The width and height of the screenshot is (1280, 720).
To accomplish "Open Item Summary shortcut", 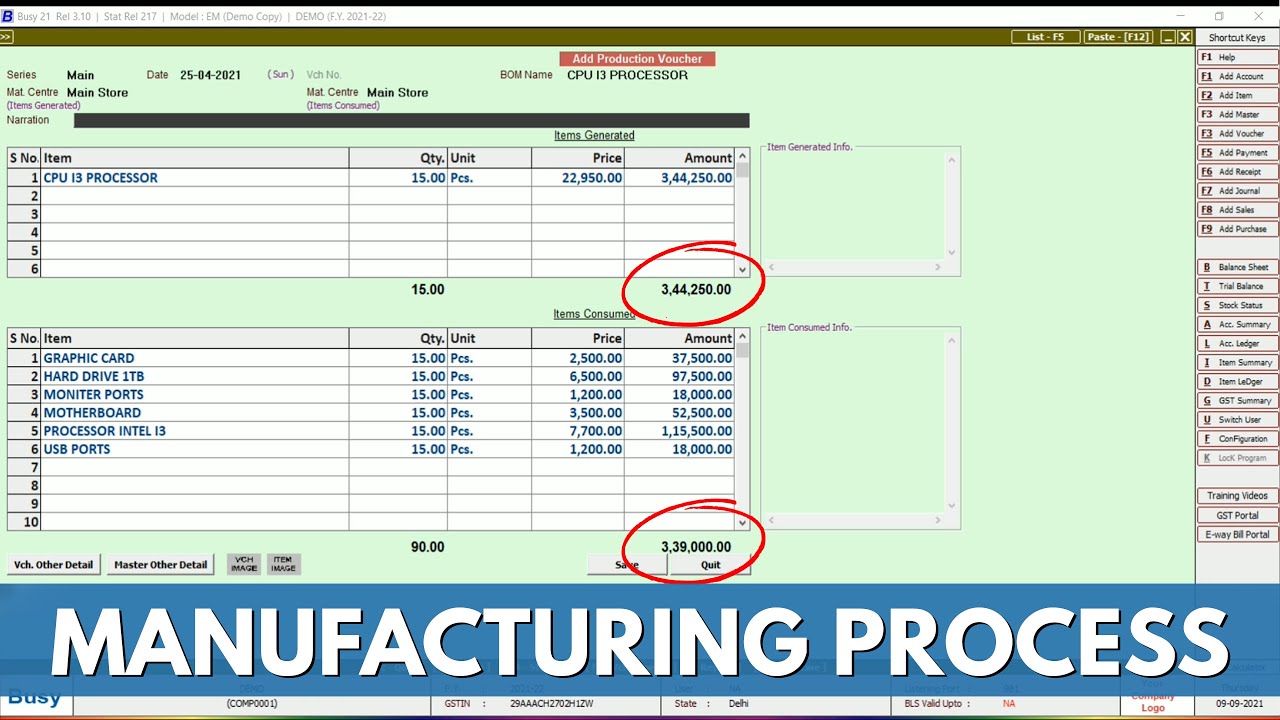I will [x=1237, y=362].
